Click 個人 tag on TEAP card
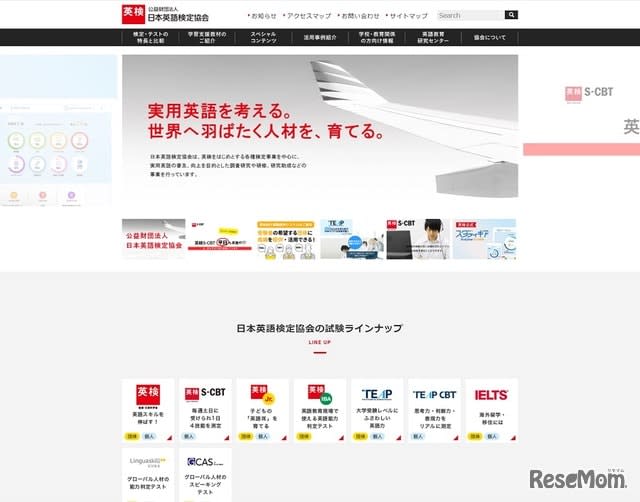 point(378,436)
